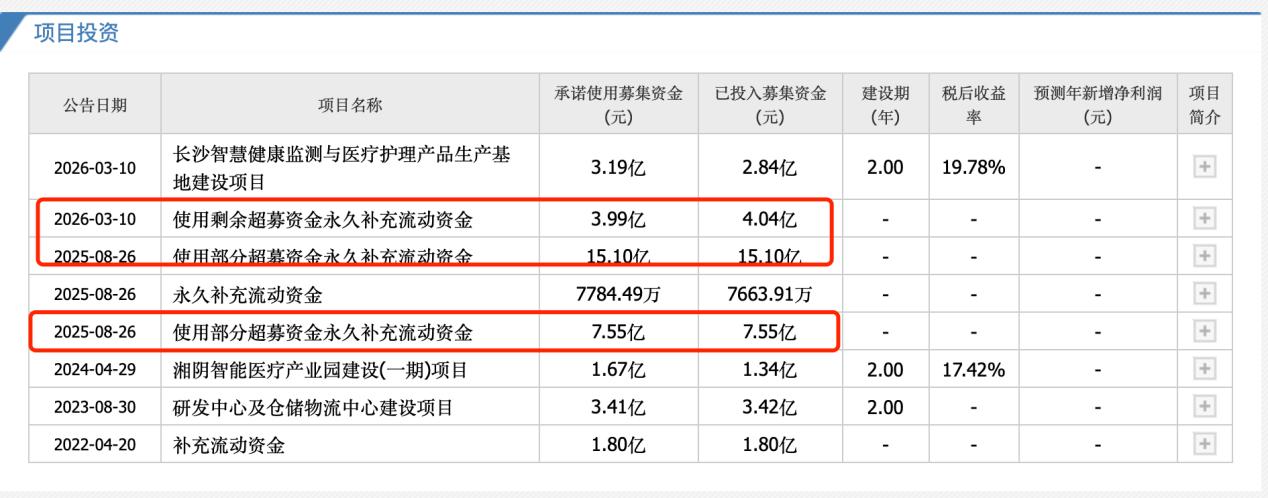
Task: Click the 公告日期 column header
Action: (95, 105)
